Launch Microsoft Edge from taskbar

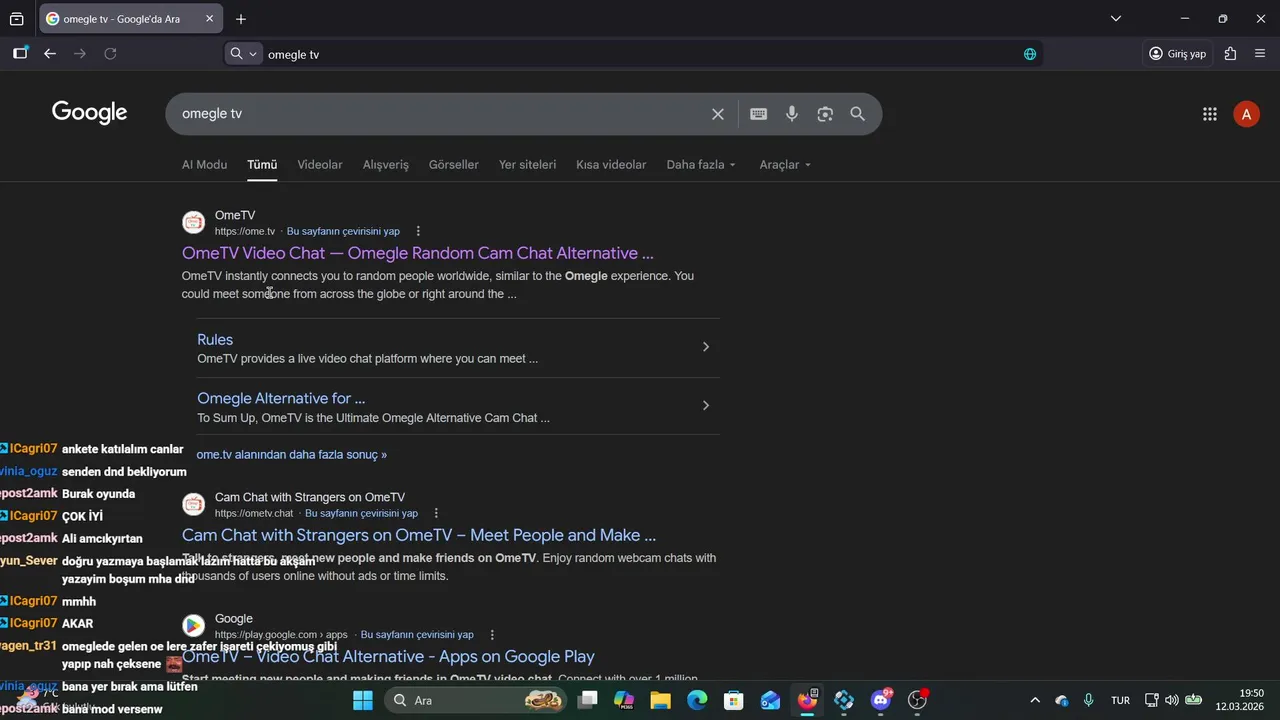[x=697, y=700]
